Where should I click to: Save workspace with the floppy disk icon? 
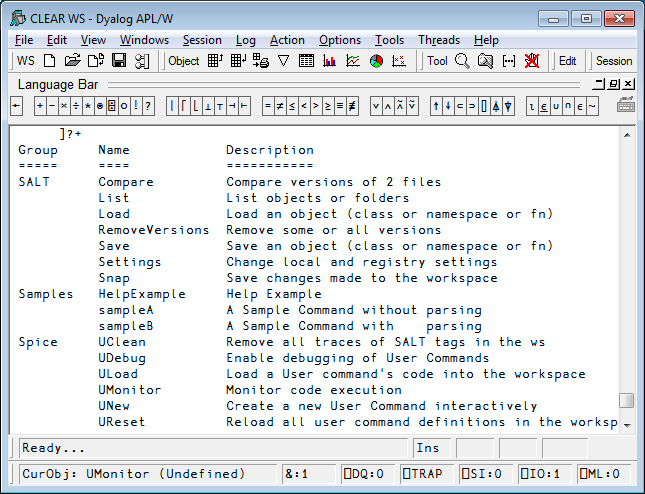click(119, 61)
